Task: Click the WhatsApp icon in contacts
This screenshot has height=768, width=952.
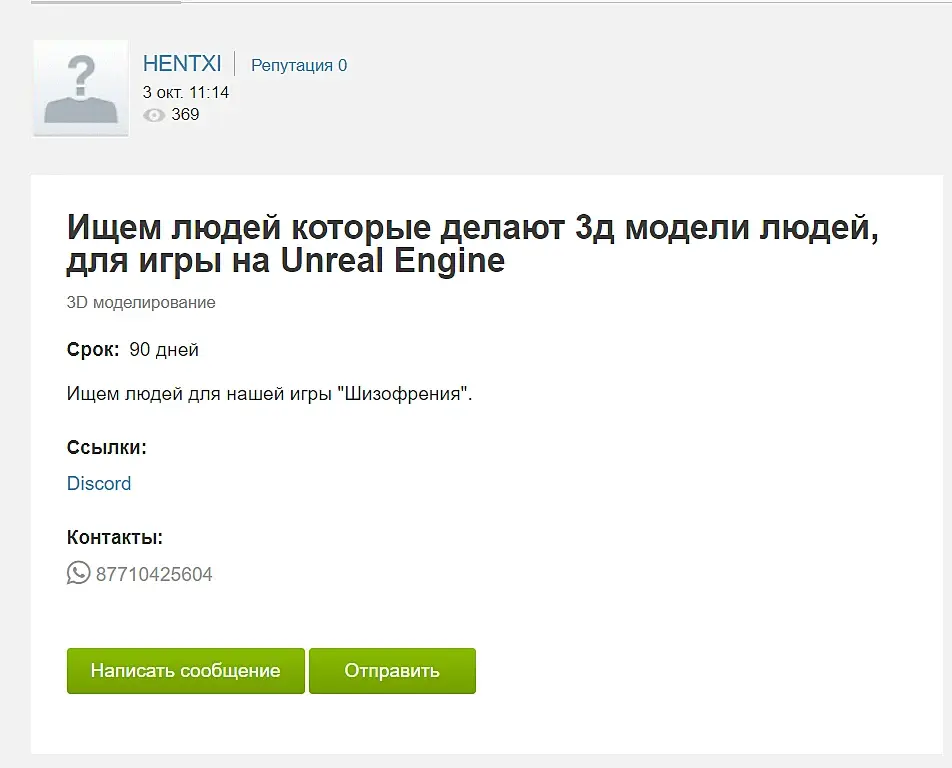Action: pos(78,573)
